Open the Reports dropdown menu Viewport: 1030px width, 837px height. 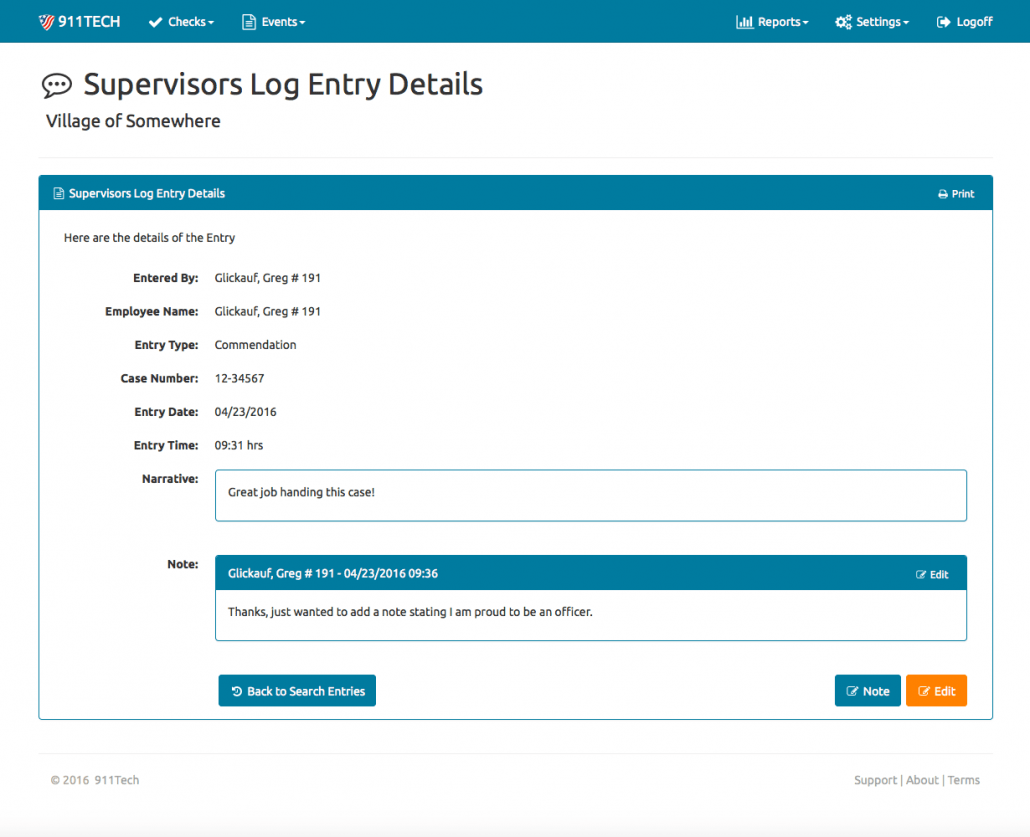pyautogui.click(x=772, y=21)
